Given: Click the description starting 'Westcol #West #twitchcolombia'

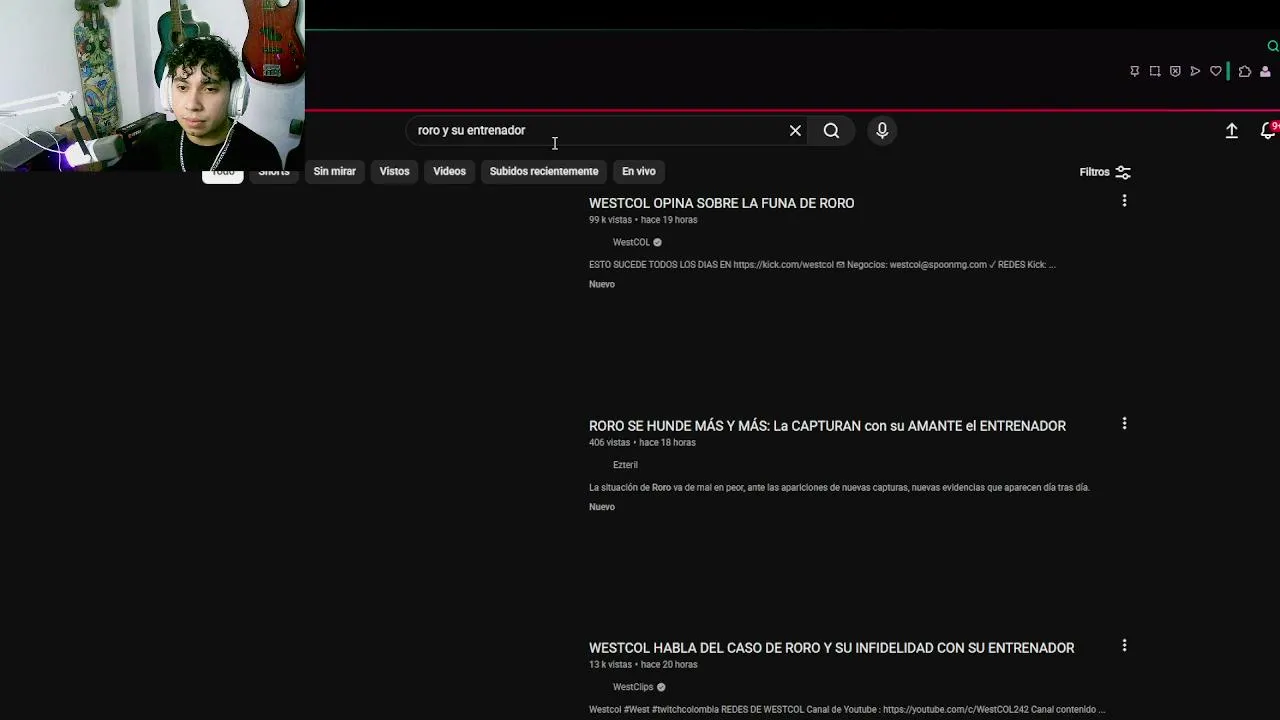Looking at the screenshot, I should [847, 710].
